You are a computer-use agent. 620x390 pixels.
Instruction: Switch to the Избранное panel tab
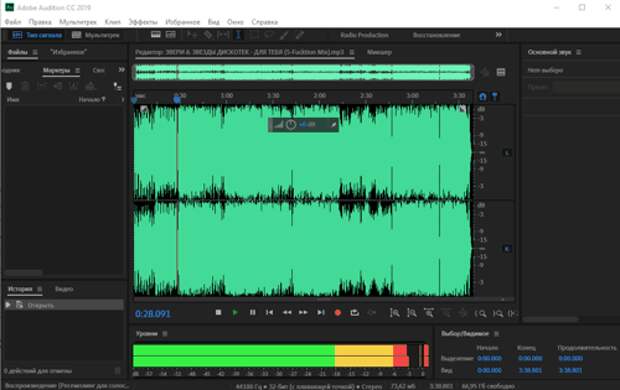68,52
